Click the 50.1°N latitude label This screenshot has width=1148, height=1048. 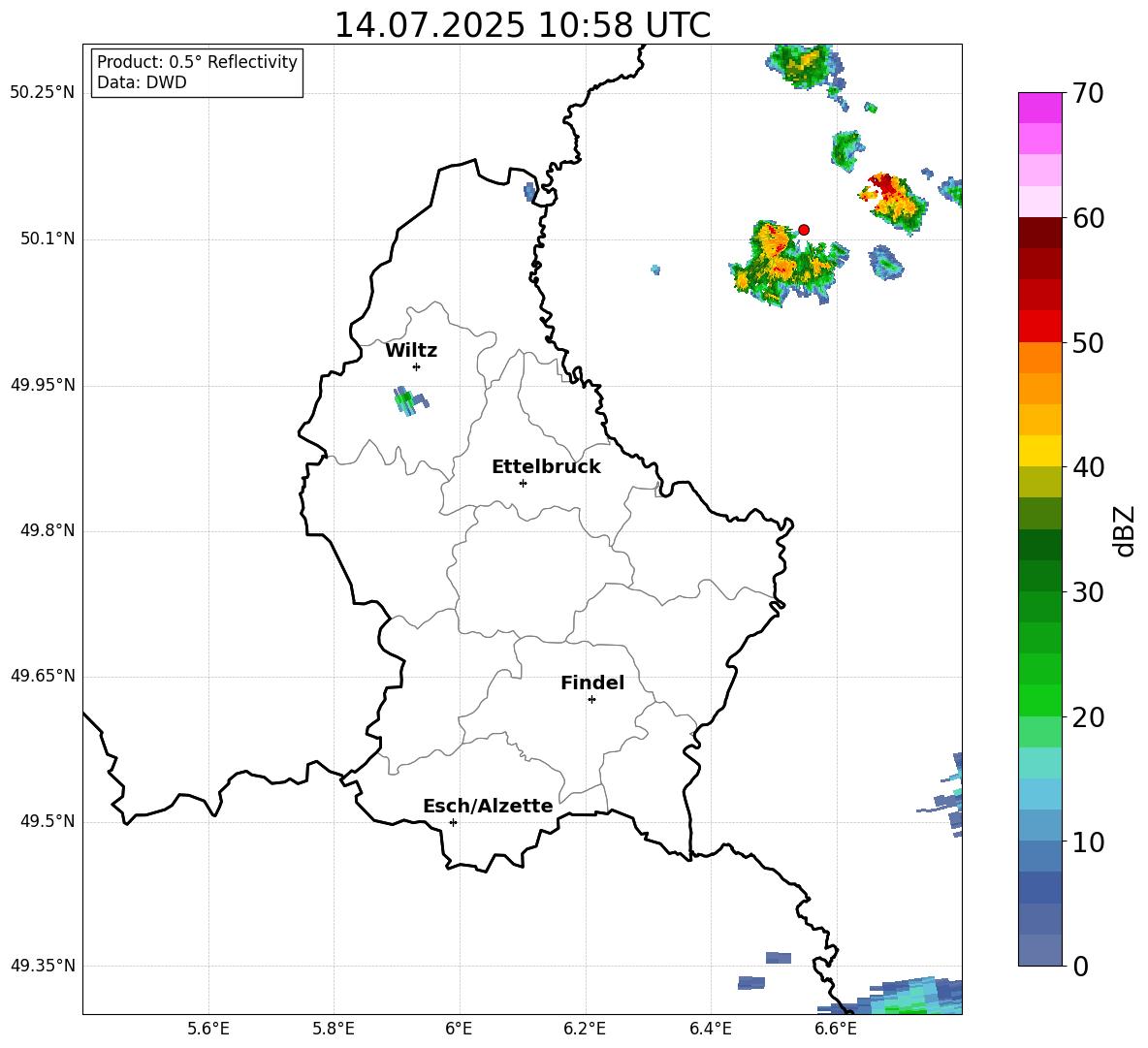[x=48, y=239]
